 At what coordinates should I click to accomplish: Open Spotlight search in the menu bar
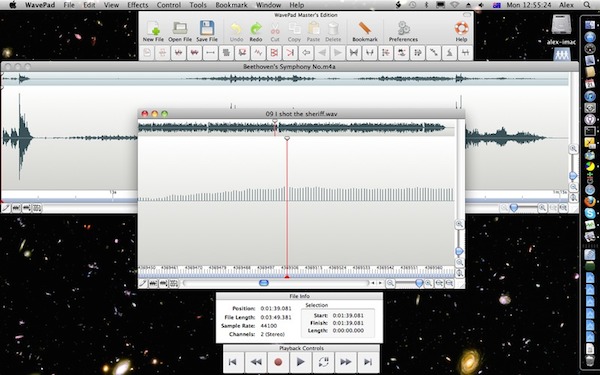[x=587, y=5]
